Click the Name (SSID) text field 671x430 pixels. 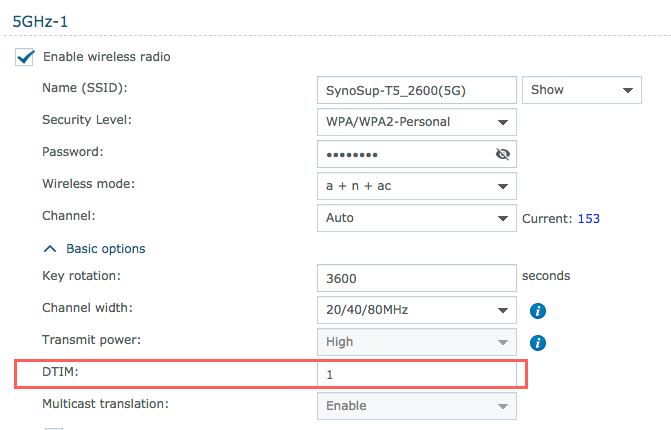click(416, 90)
